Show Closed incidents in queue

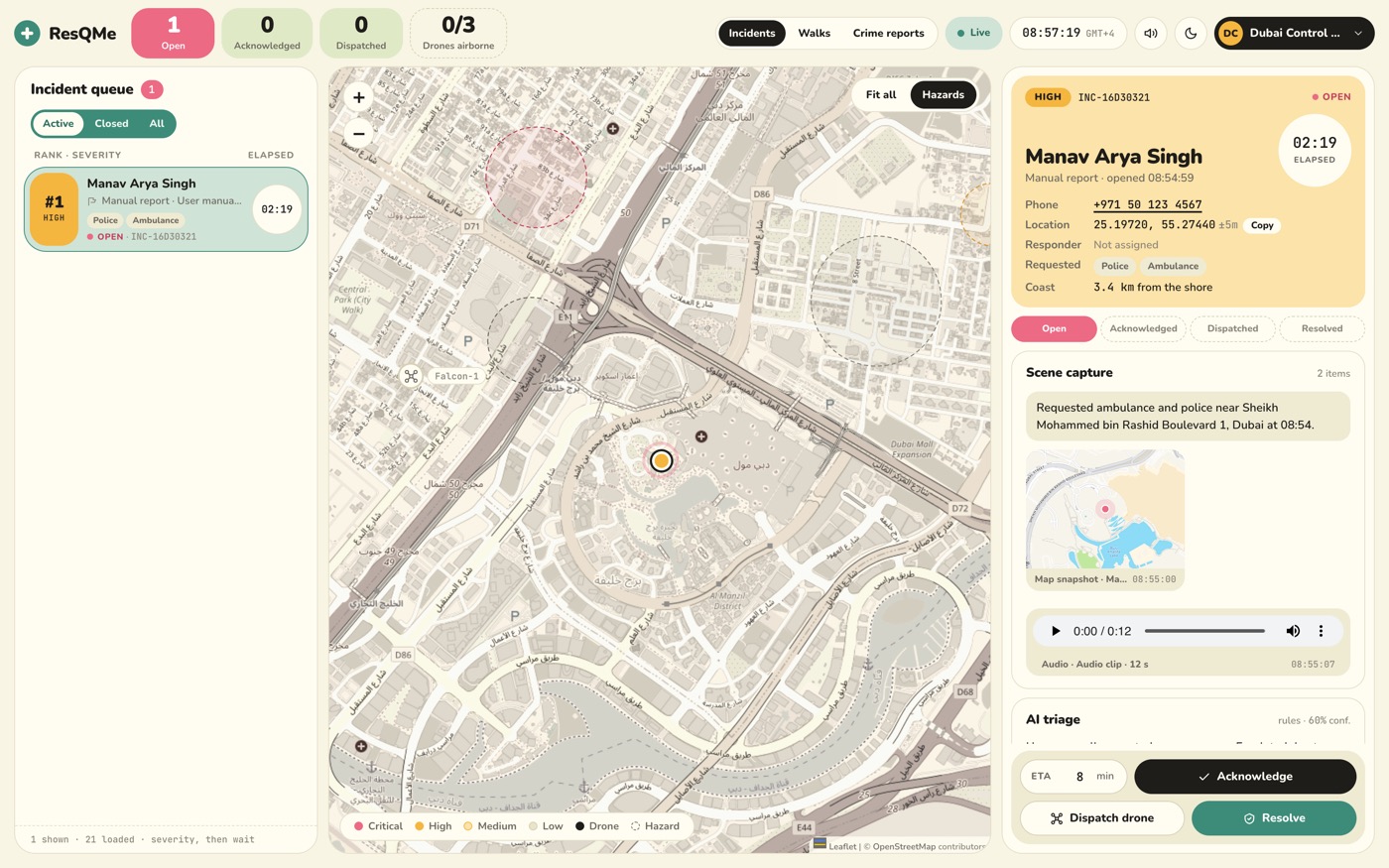[111, 124]
